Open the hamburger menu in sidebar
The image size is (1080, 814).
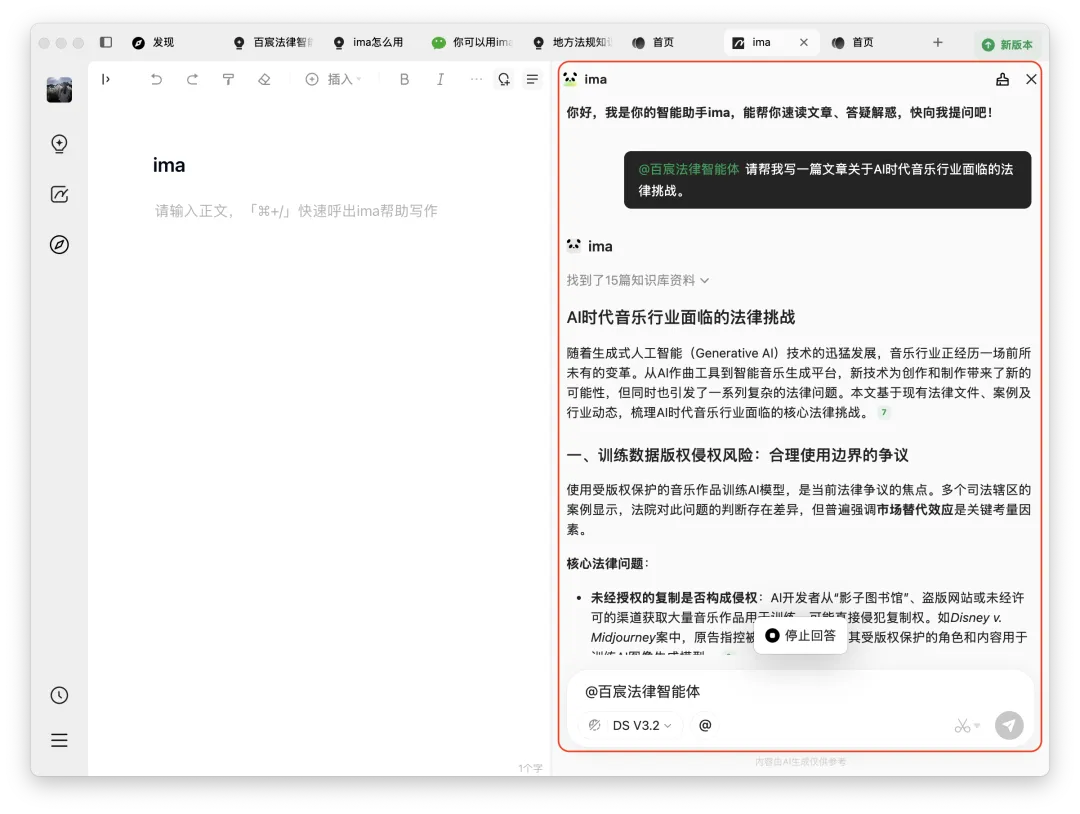coord(59,740)
